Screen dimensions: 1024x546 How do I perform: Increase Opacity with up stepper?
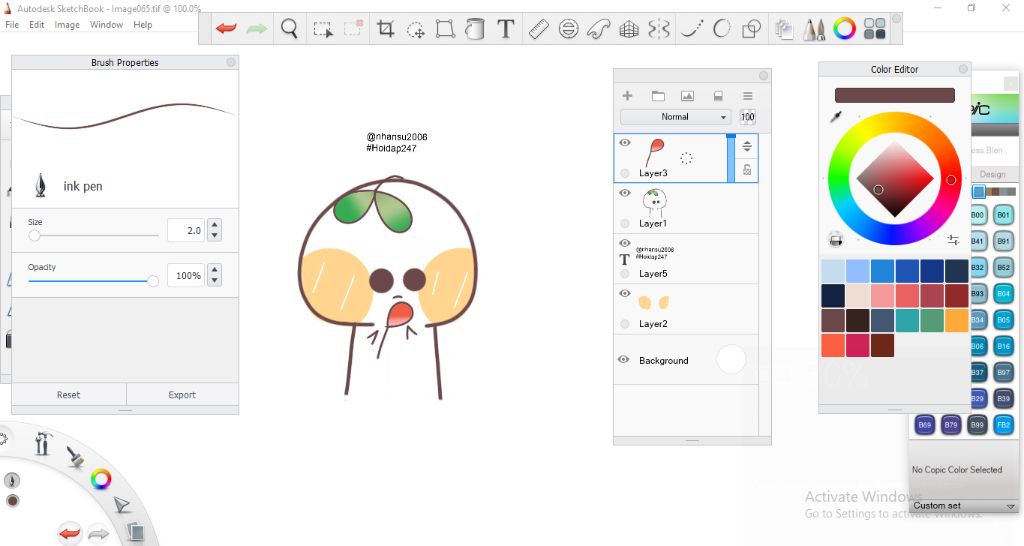[x=215, y=270]
